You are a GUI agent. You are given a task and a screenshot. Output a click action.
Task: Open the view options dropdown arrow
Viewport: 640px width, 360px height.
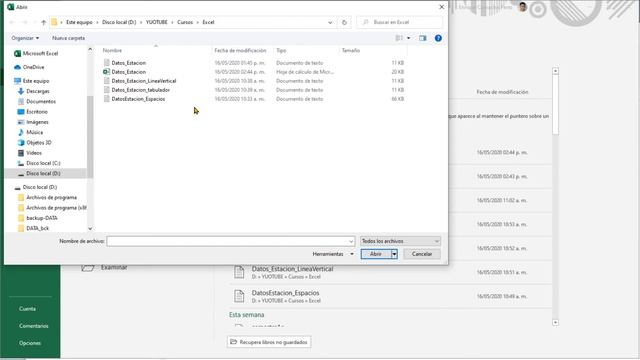pos(409,38)
